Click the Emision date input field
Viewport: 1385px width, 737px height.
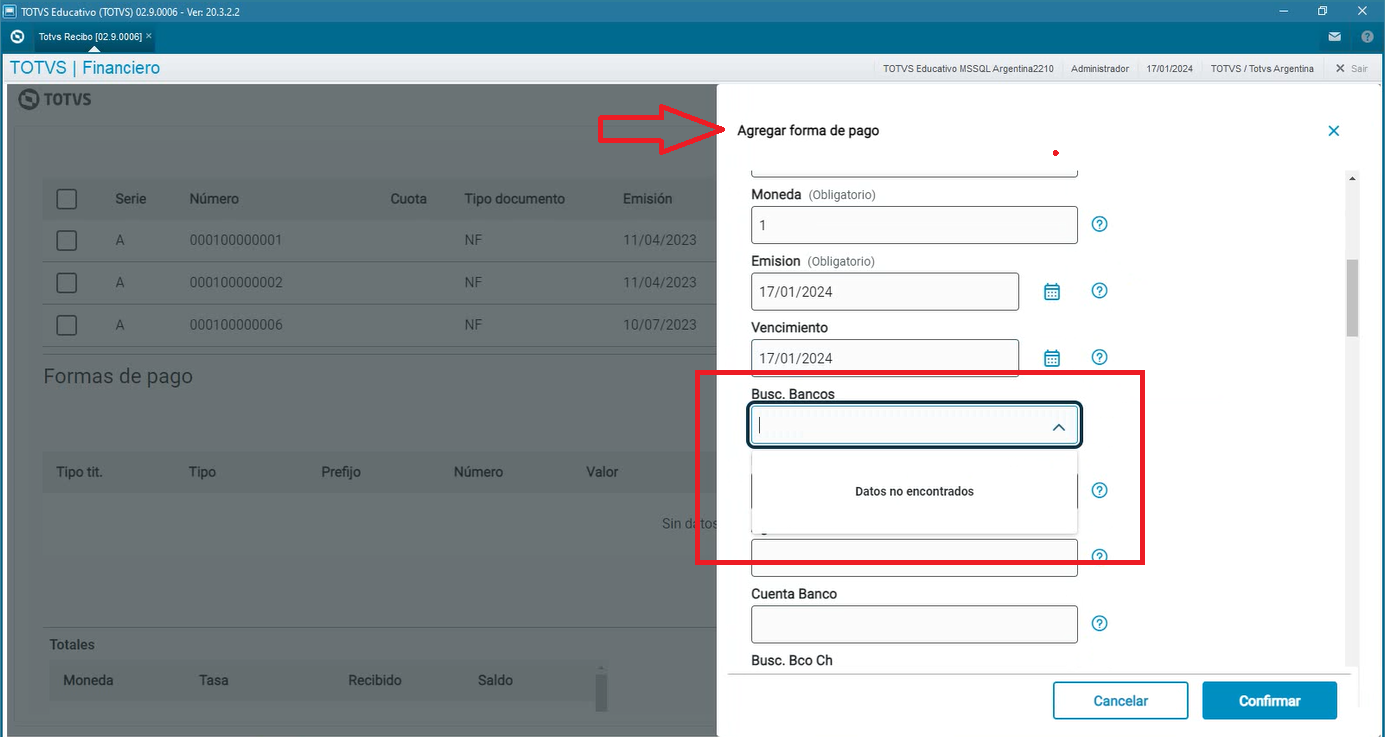[x=885, y=292]
